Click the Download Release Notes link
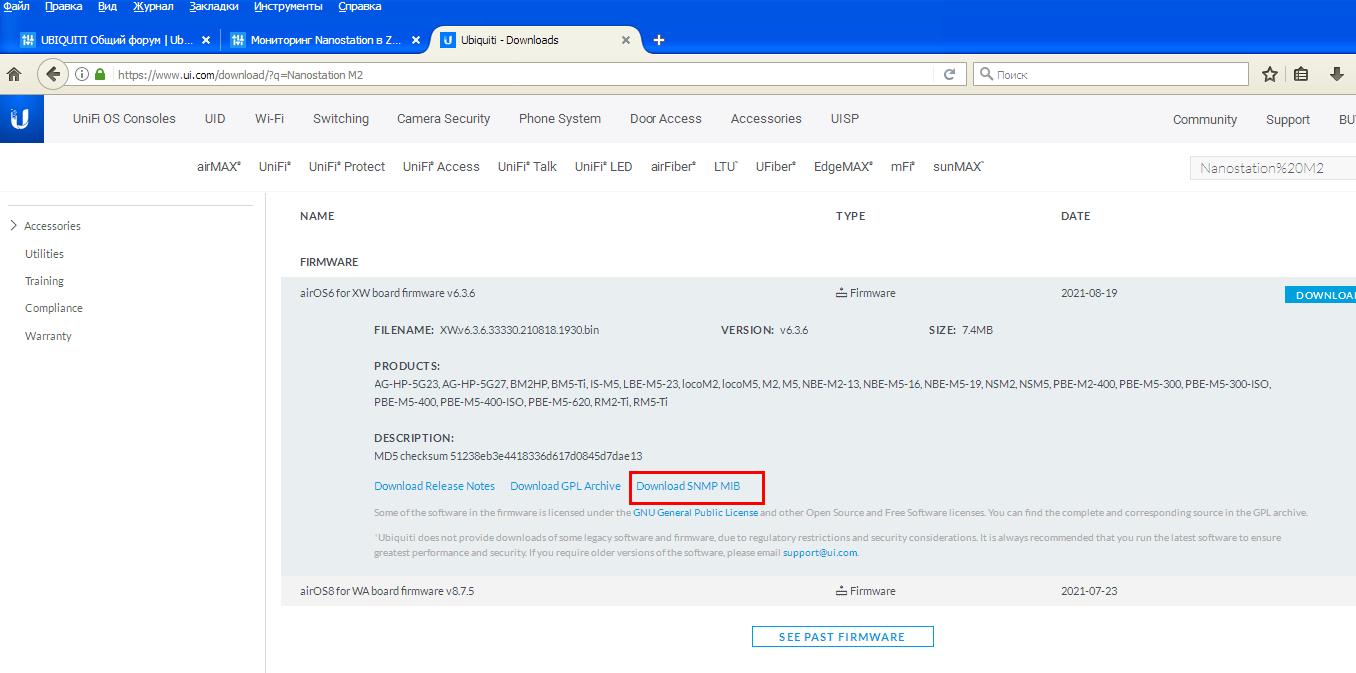Viewport: 1356px width, 673px height. coord(434,486)
